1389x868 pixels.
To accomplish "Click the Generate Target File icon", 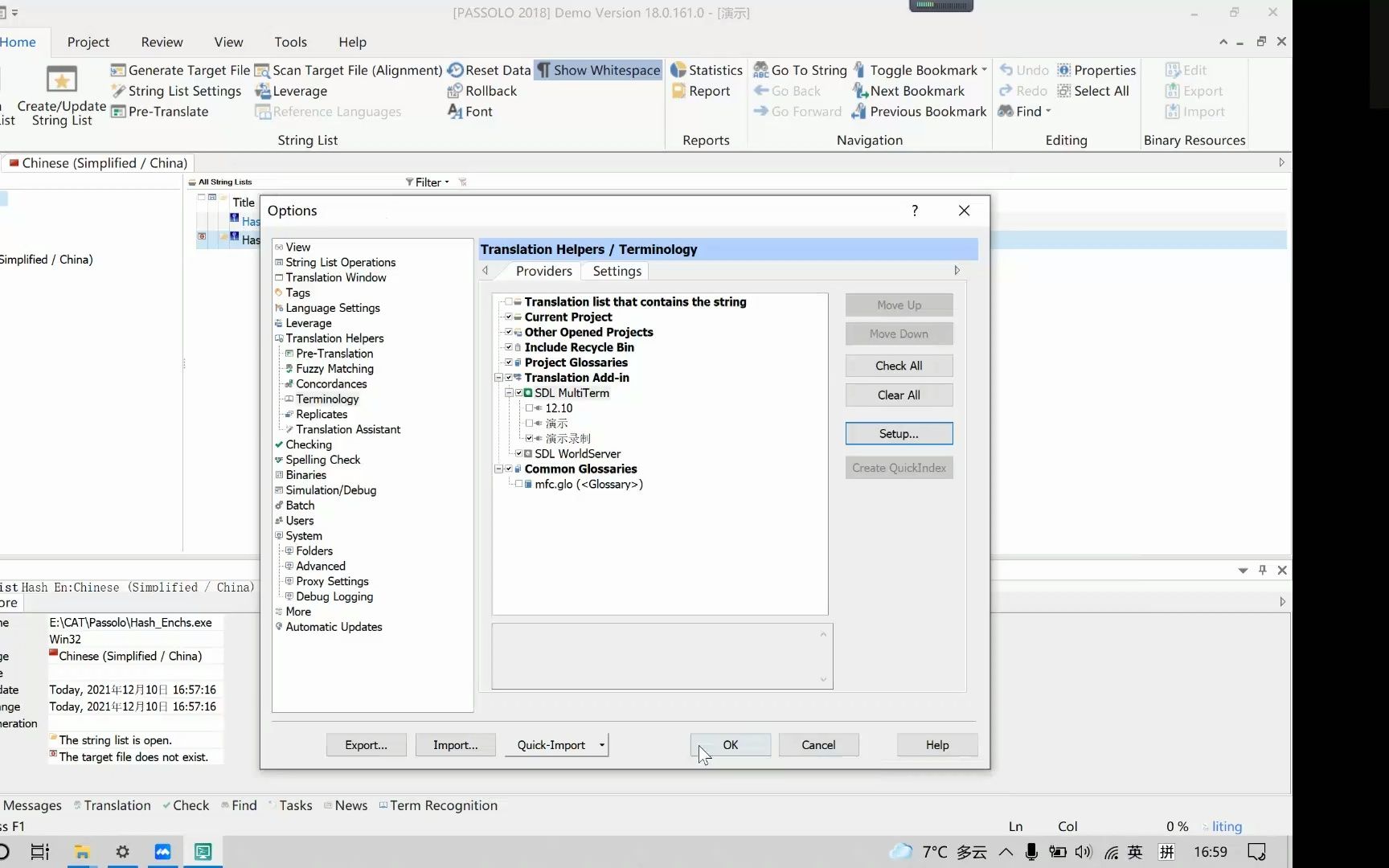I will [x=118, y=70].
